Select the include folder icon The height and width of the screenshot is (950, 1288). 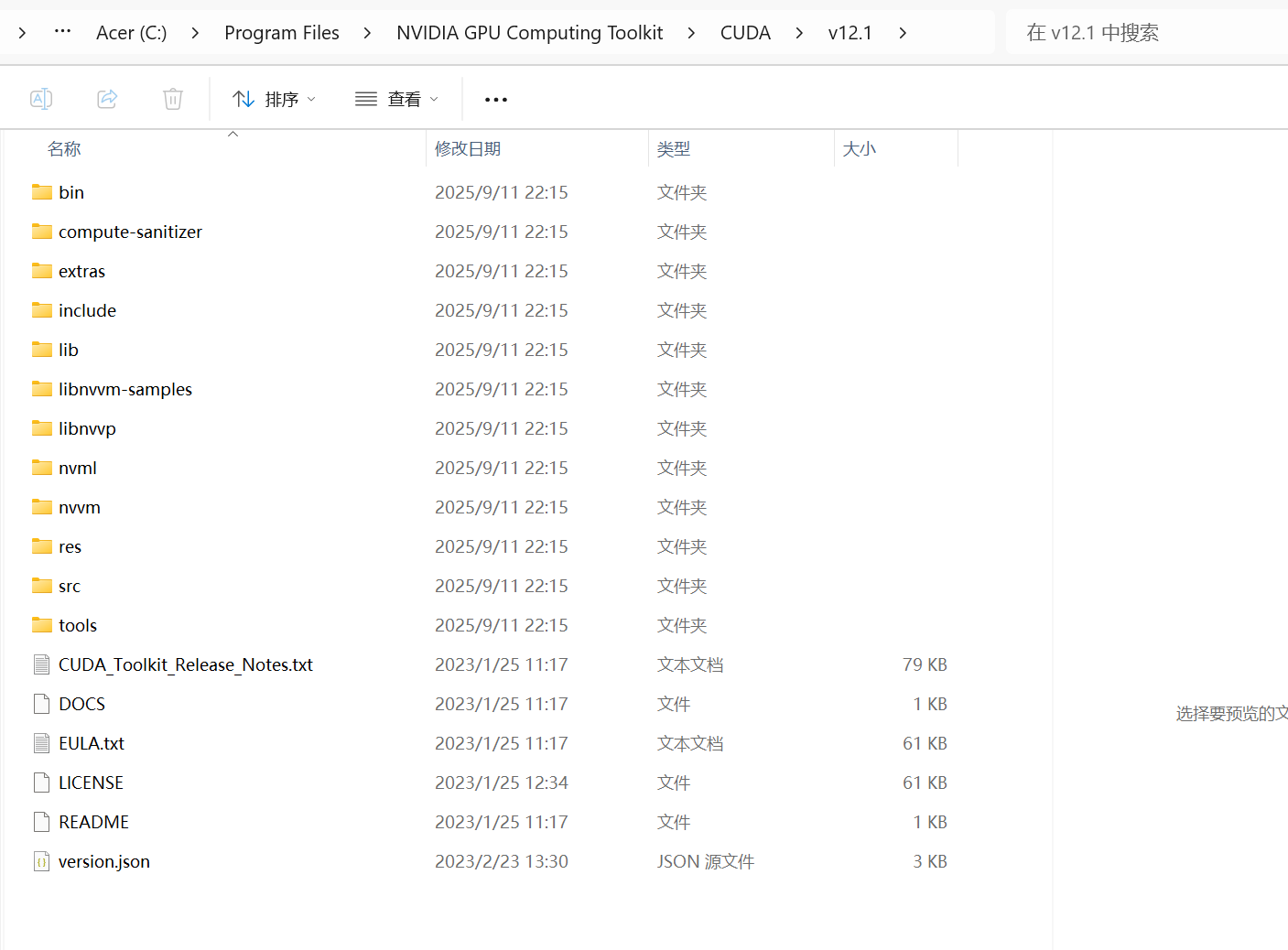42,310
